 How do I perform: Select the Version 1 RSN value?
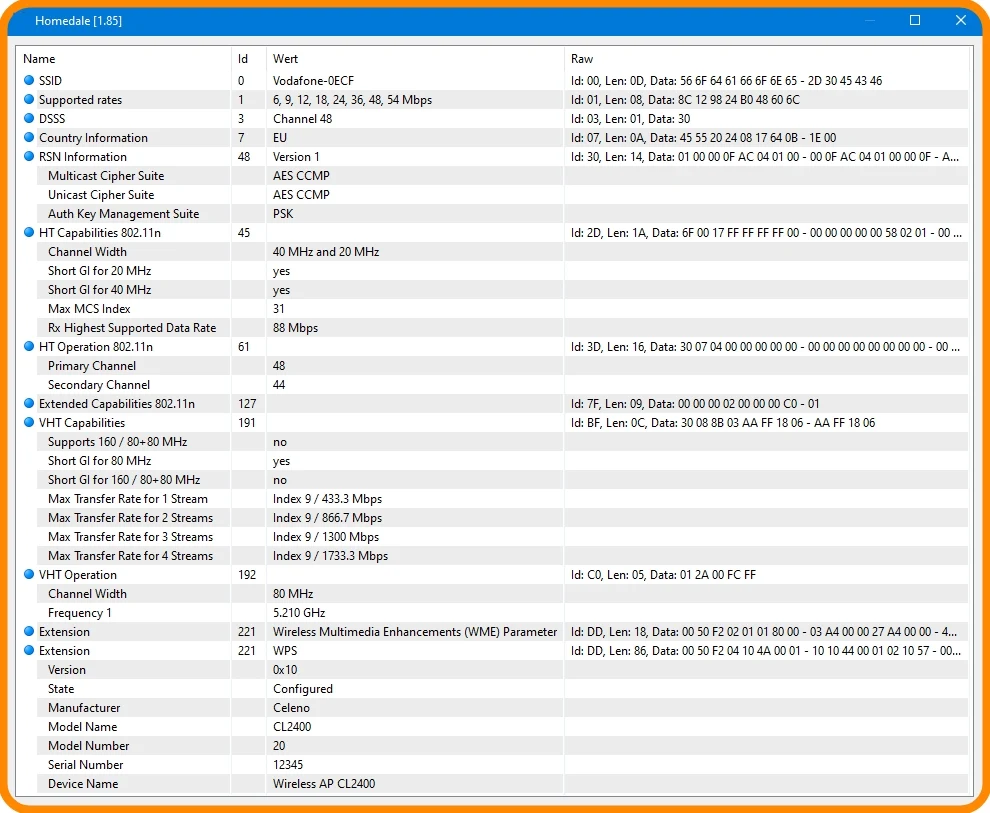296,157
